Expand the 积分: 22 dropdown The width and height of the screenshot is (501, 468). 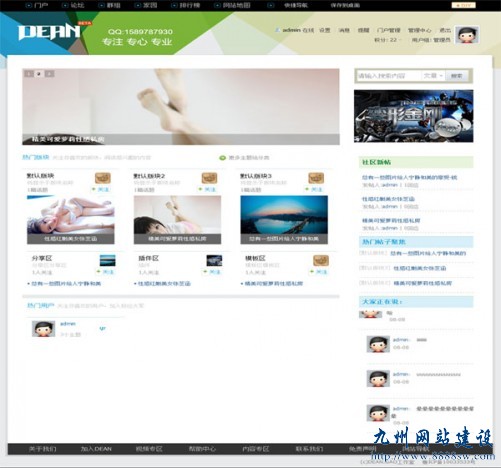click(x=387, y=40)
